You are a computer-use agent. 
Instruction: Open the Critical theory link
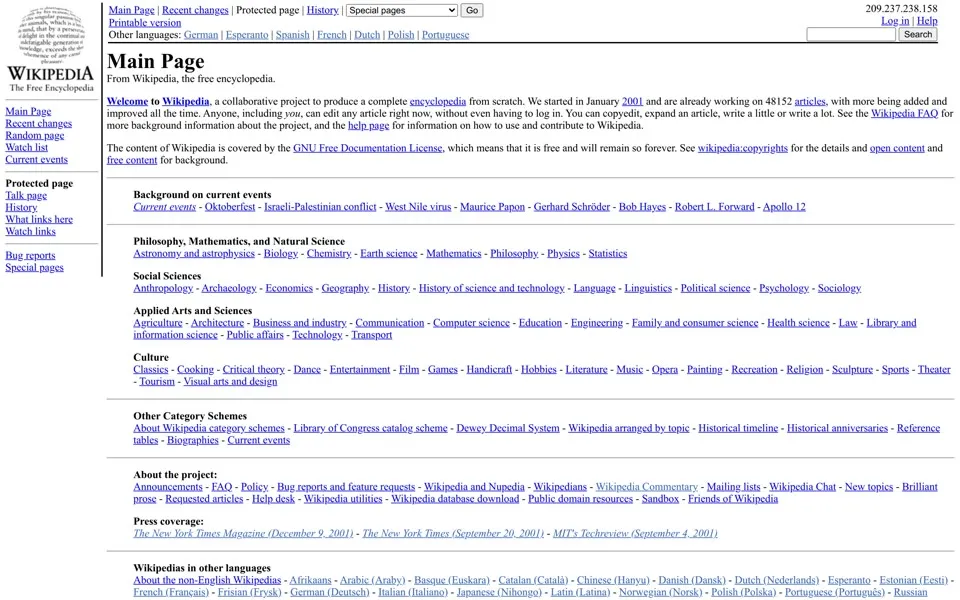[253, 370]
